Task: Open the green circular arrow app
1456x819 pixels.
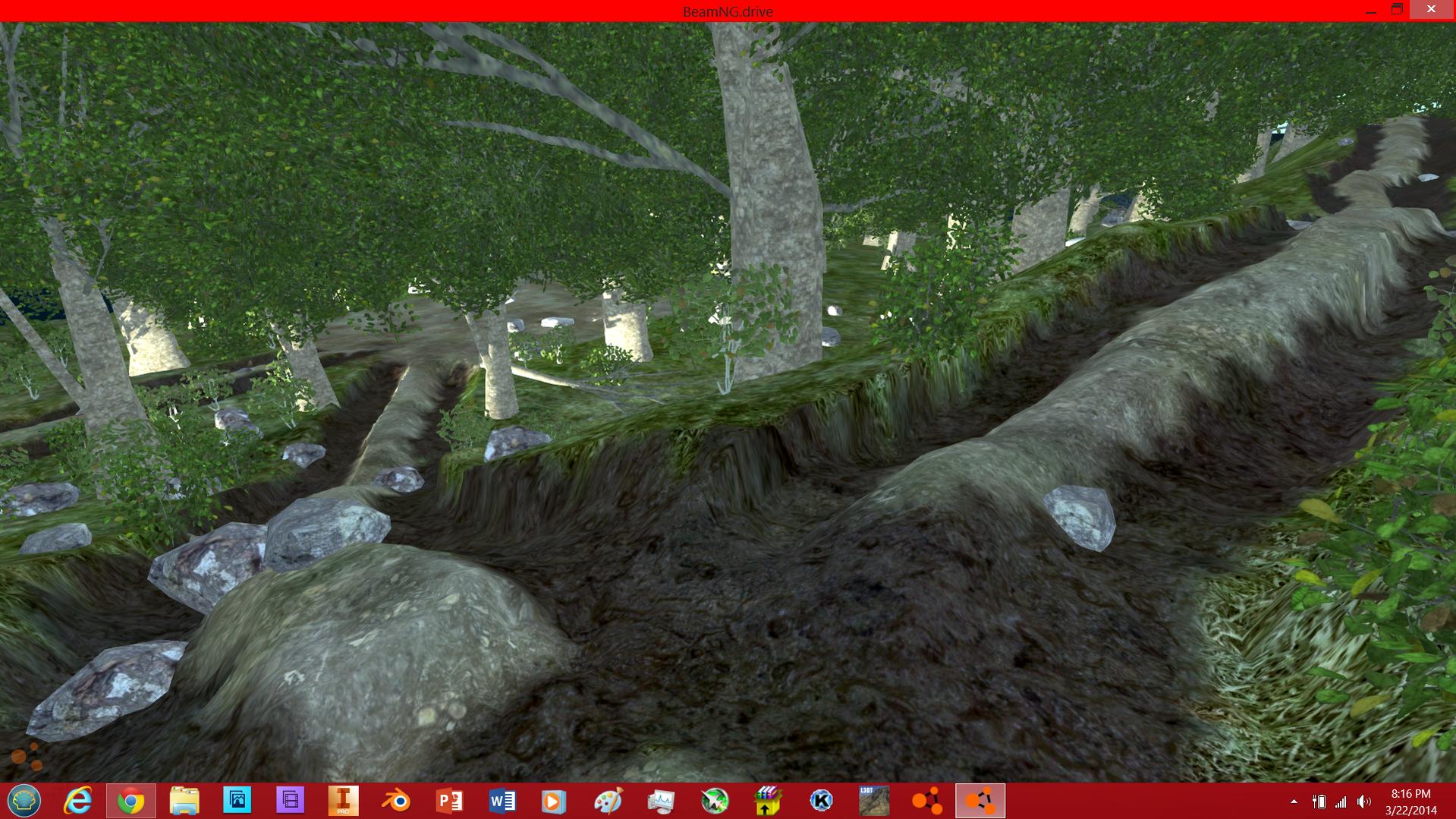Action: click(x=715, y=801)
